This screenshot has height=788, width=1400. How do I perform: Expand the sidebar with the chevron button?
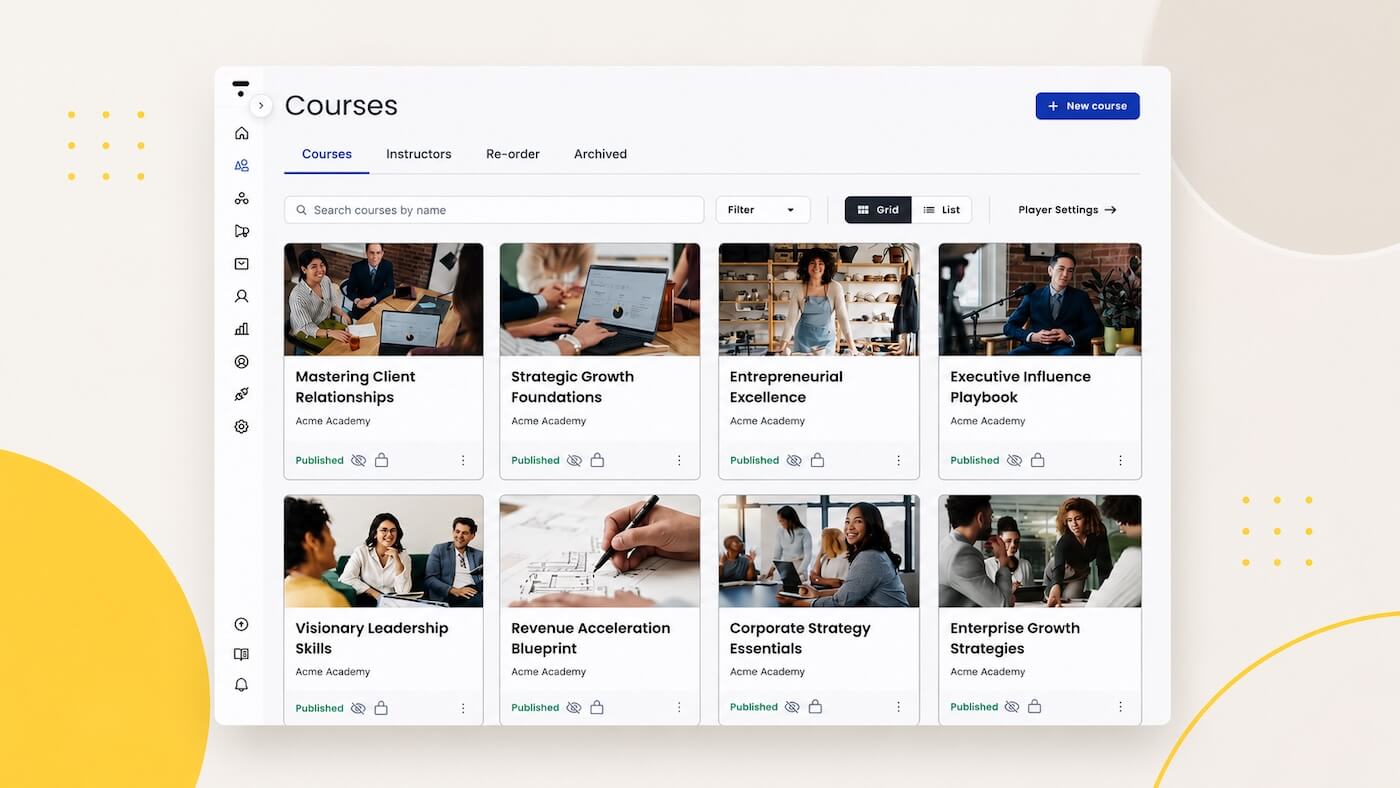click(261, 105)
